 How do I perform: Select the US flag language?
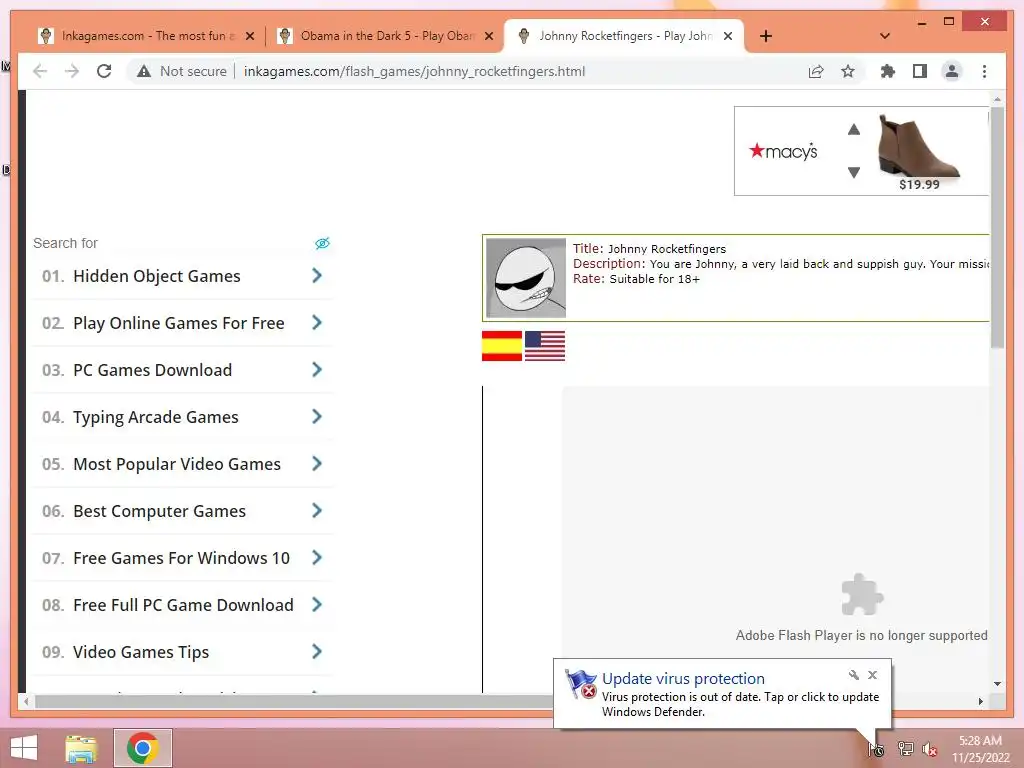545,346
